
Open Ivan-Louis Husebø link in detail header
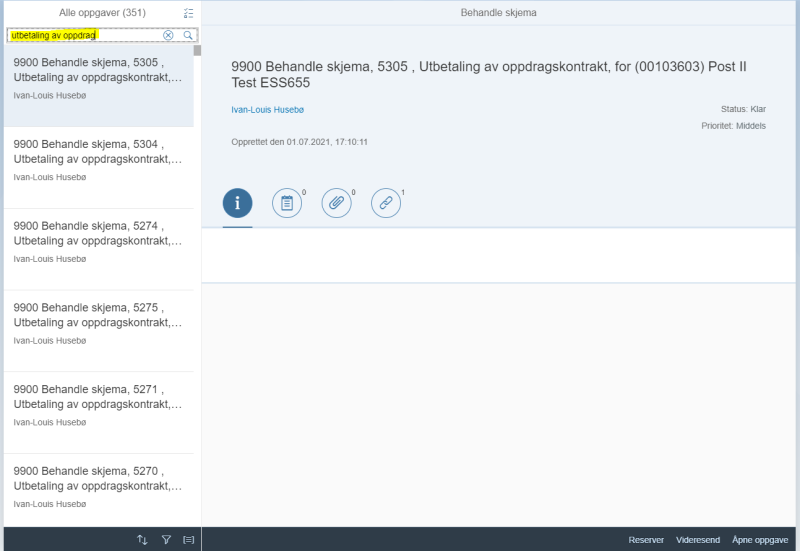(267, 110)
